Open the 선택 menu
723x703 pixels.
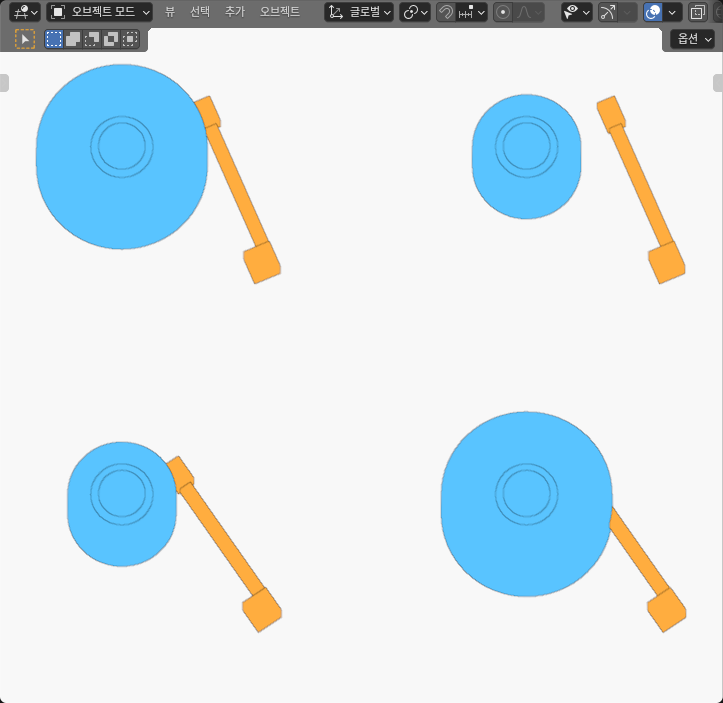click(x=200, y=12)
